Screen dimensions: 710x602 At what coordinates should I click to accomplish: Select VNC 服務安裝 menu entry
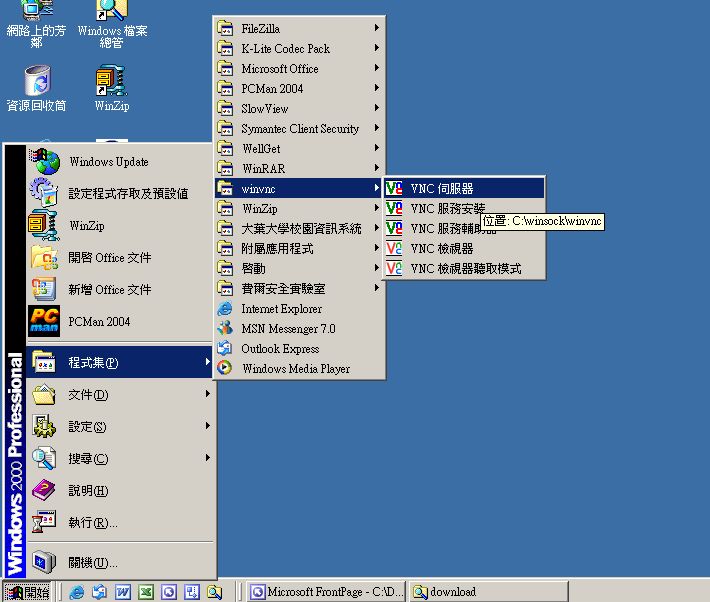[464, 208]
